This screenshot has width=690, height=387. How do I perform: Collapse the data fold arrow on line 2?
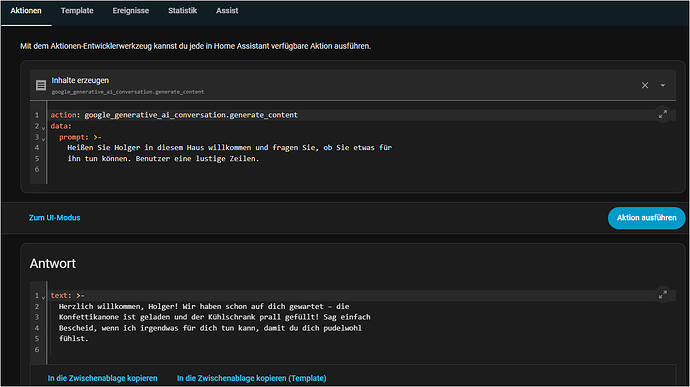coord(43,128)
